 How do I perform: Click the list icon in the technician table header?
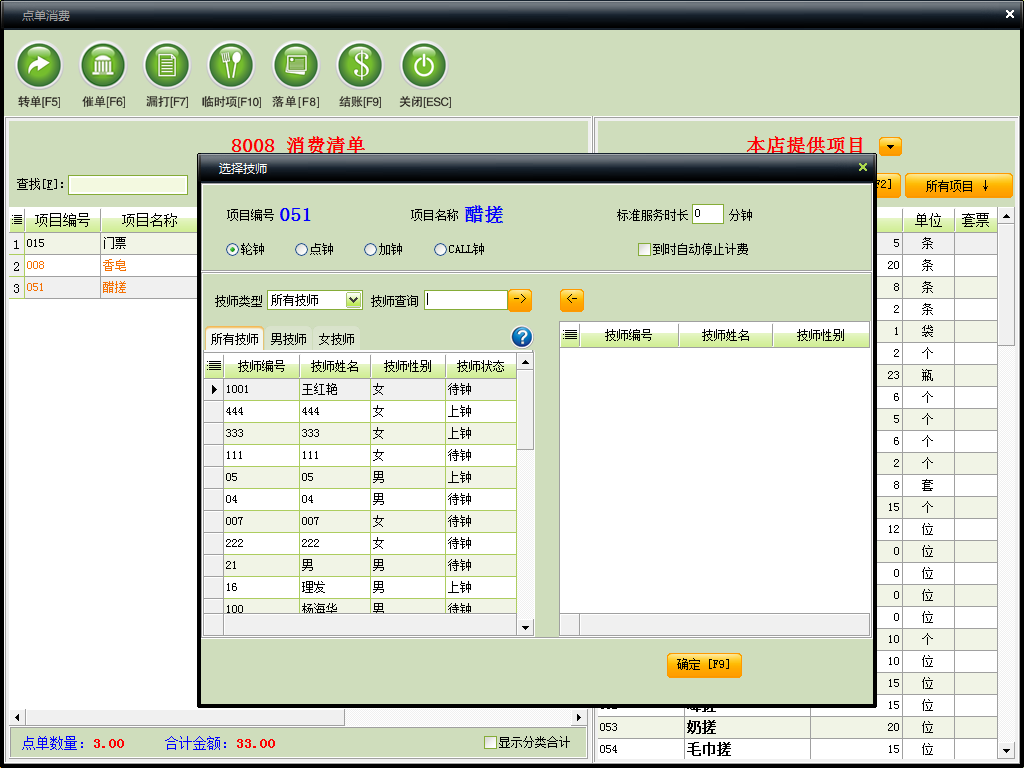[214, 366]
